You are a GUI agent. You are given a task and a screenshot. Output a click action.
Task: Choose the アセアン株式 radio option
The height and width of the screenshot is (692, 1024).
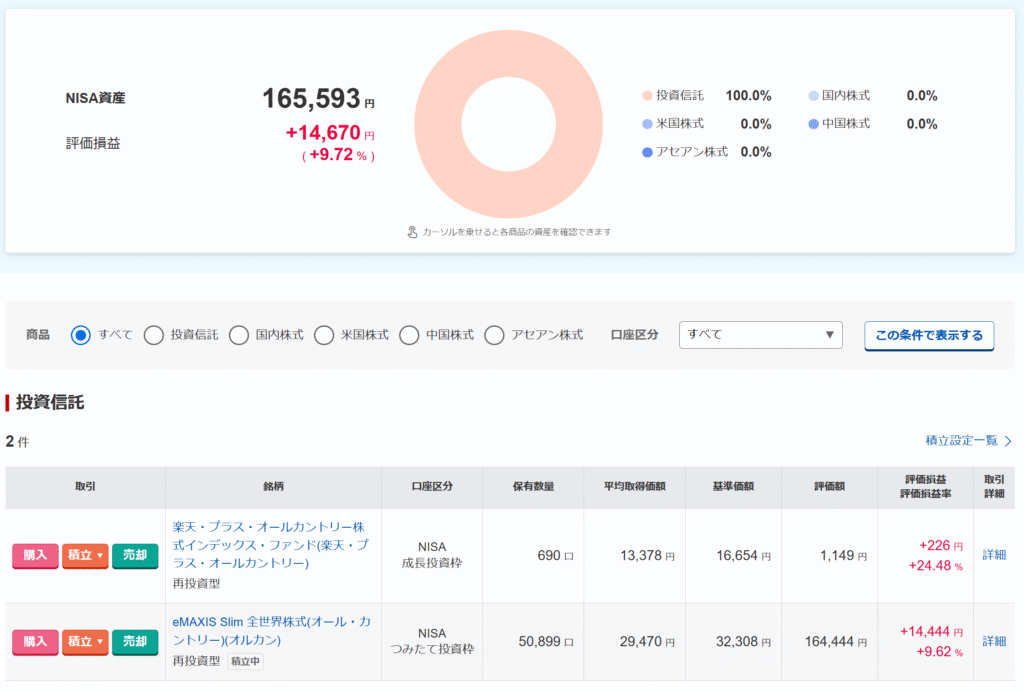point(494,335)
